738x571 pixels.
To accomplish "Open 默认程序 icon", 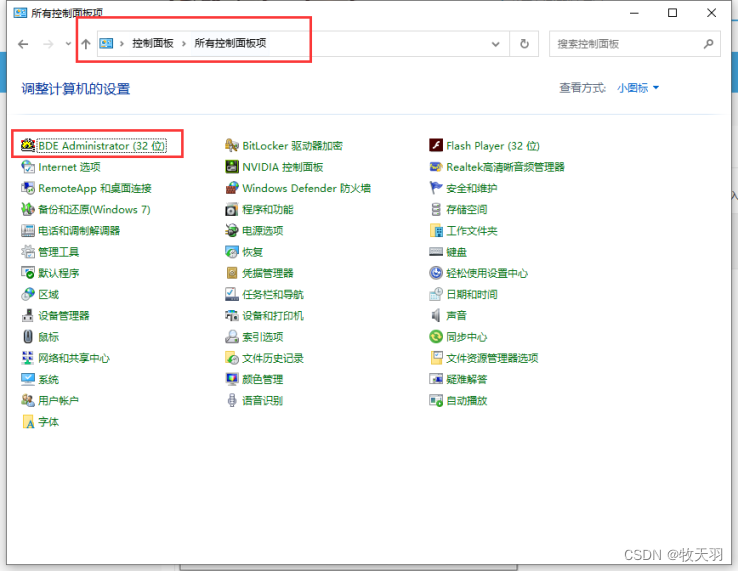I will pos(28,273).
